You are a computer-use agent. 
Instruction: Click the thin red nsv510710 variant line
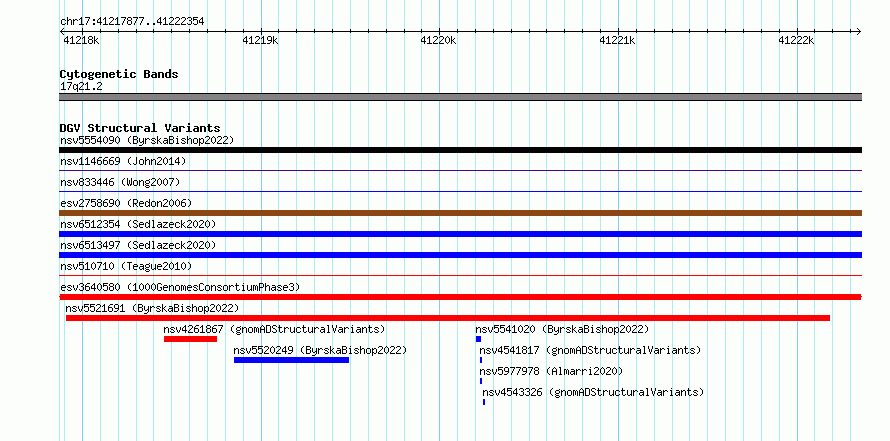pos(460,275)
